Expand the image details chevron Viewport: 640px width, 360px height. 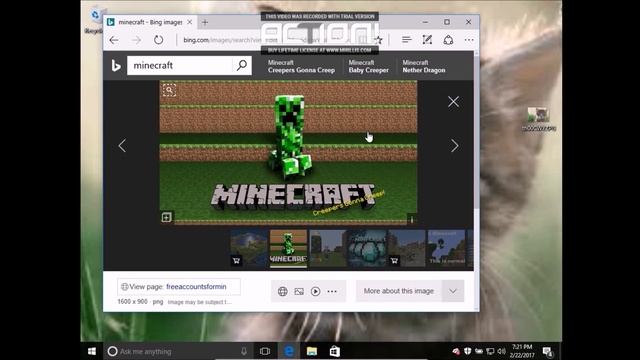[x=453, y=291]
